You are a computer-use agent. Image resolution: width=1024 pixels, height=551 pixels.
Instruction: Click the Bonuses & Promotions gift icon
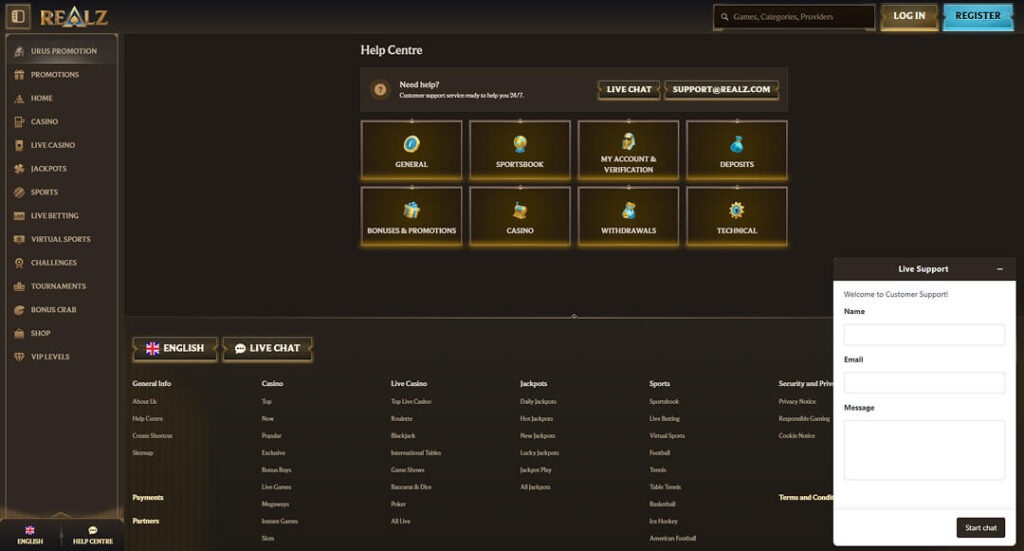point(411,211)
